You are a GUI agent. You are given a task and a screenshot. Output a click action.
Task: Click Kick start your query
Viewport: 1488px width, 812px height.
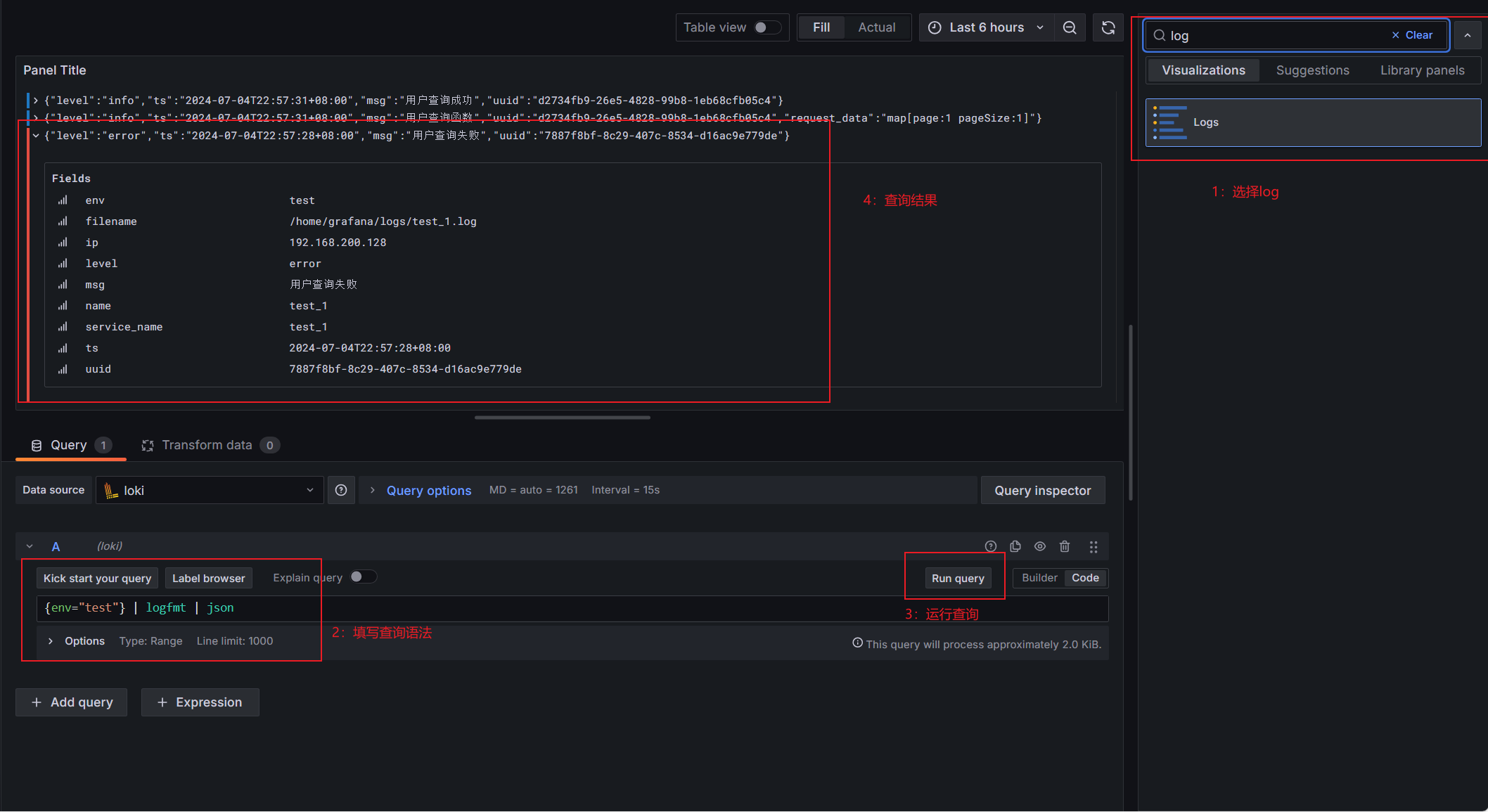click(x=97, y=578)
